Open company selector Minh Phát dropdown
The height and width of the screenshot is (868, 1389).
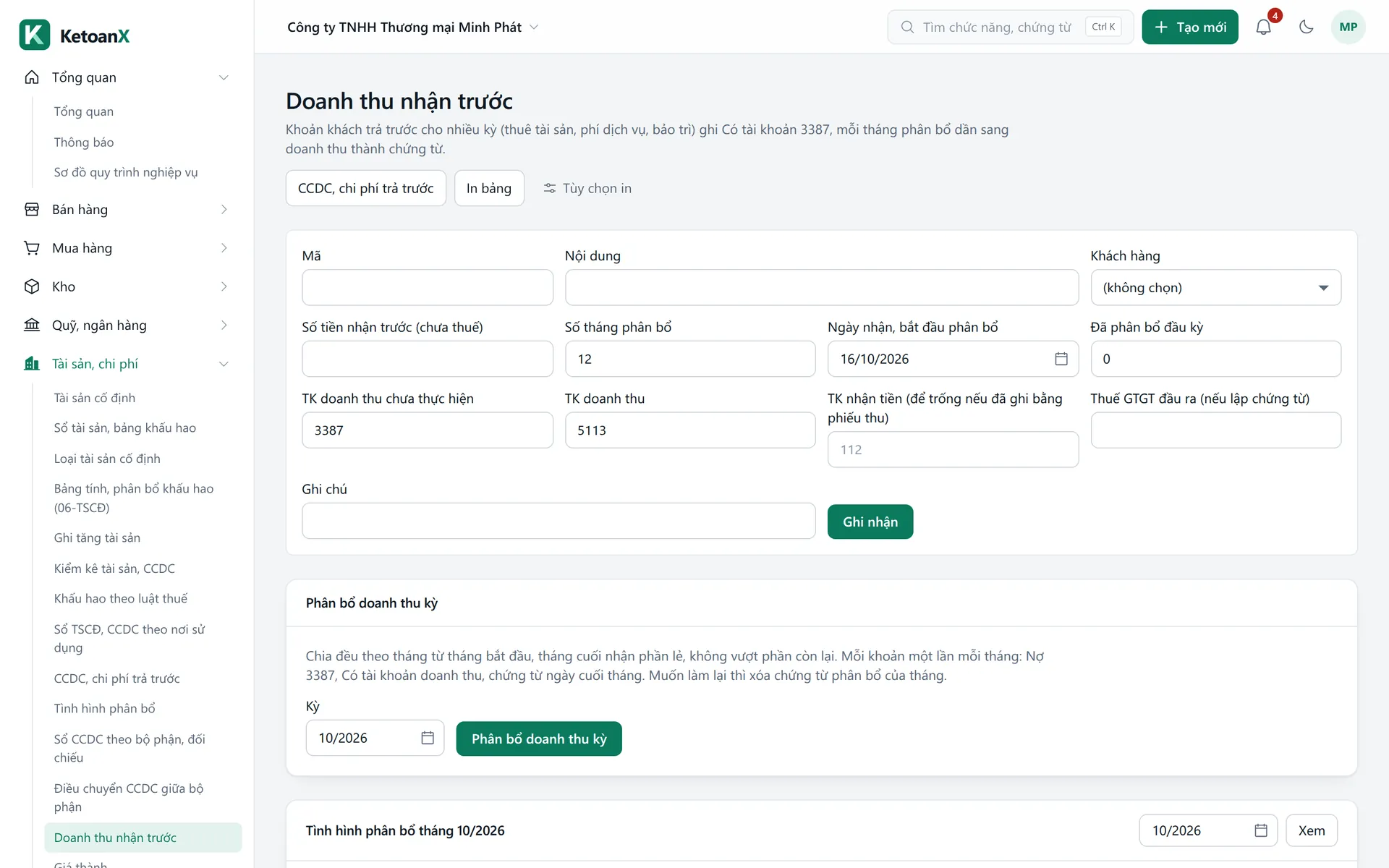point(413,27)
